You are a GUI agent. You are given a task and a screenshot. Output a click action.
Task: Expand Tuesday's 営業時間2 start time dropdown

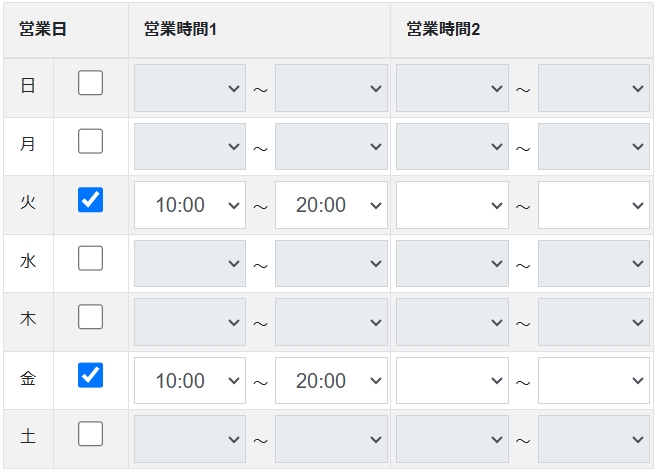452,205
